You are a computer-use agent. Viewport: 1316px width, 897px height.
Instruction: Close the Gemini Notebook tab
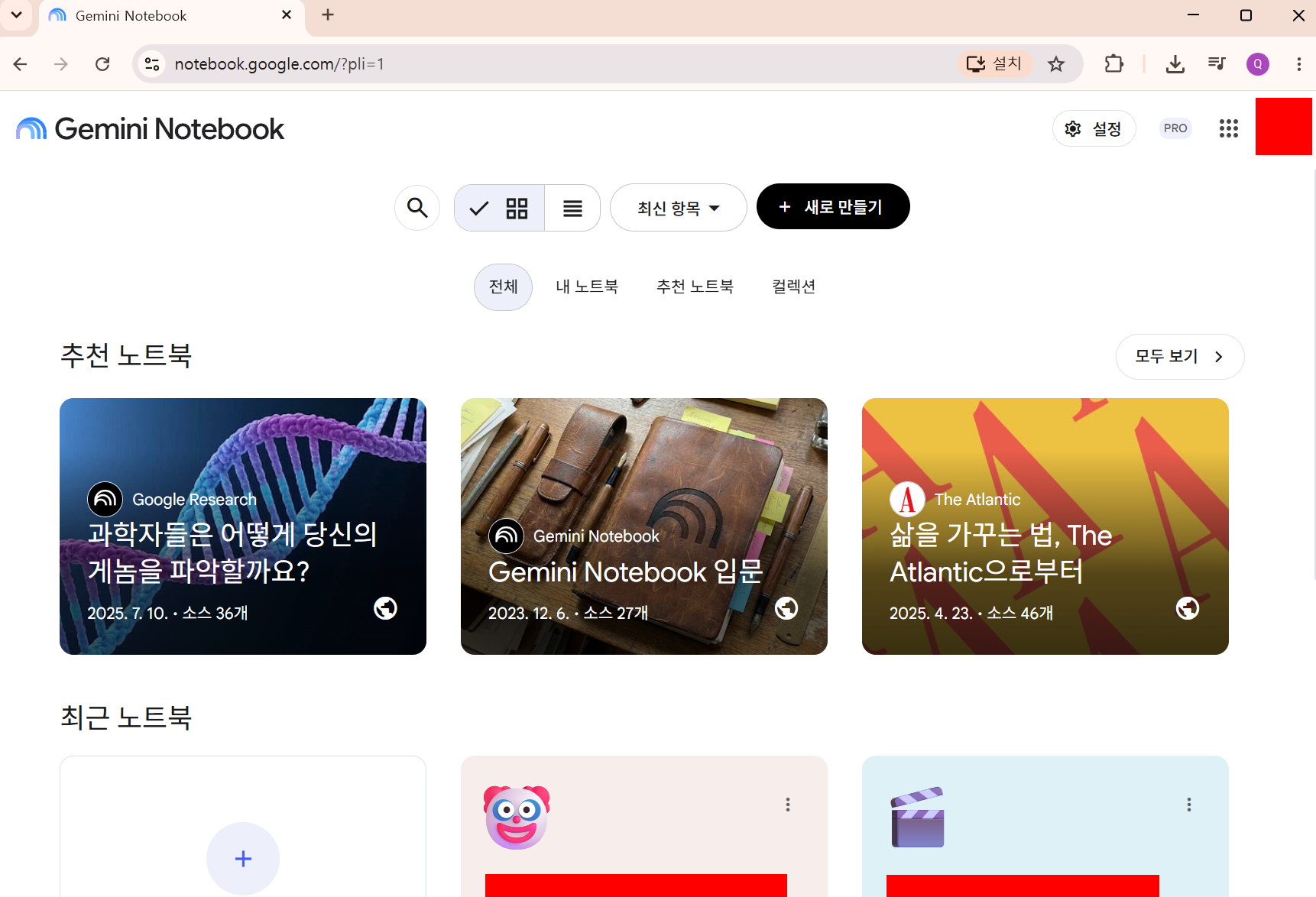tap(287, 15)
